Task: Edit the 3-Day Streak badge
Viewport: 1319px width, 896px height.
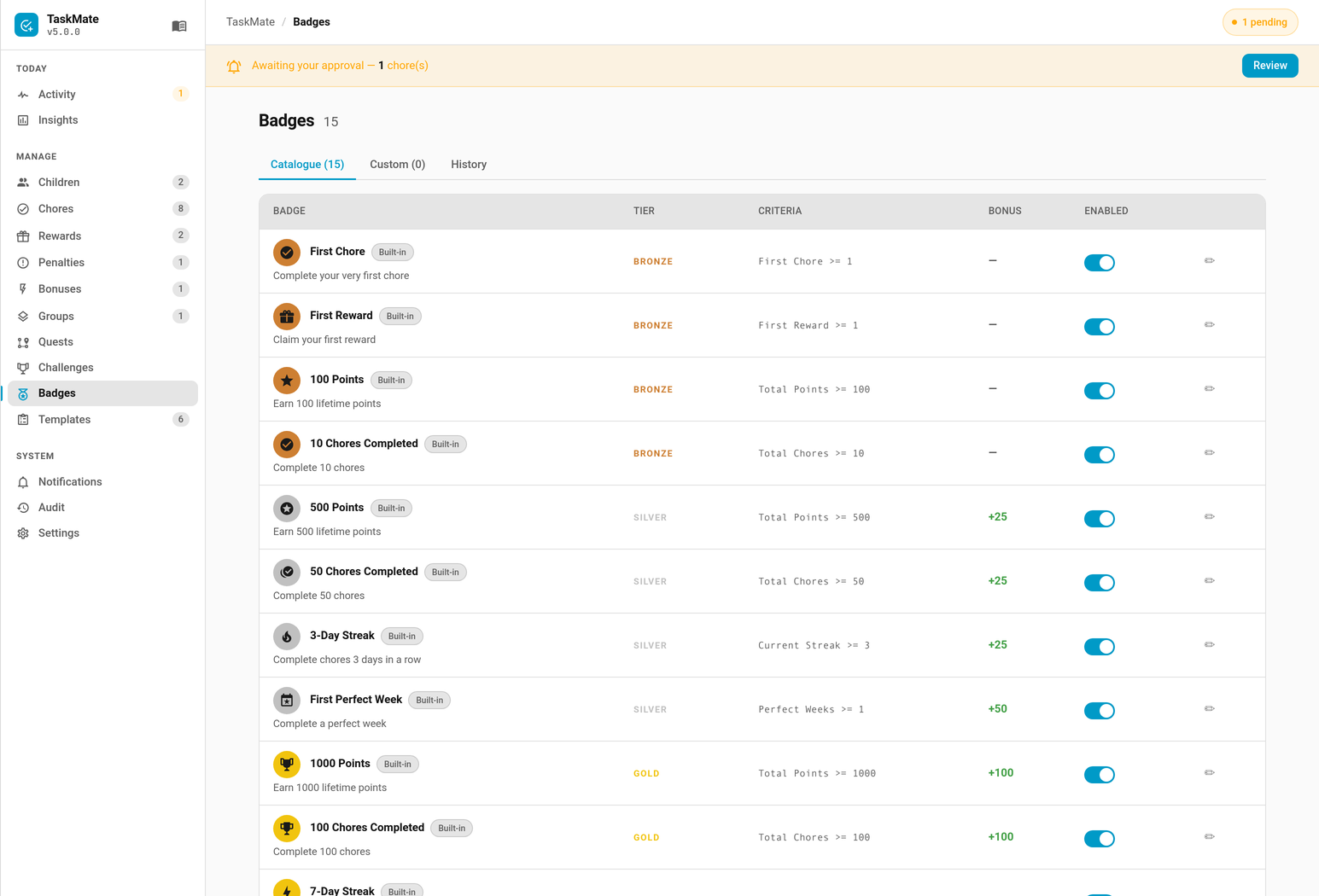Action: pos(1210,644)
